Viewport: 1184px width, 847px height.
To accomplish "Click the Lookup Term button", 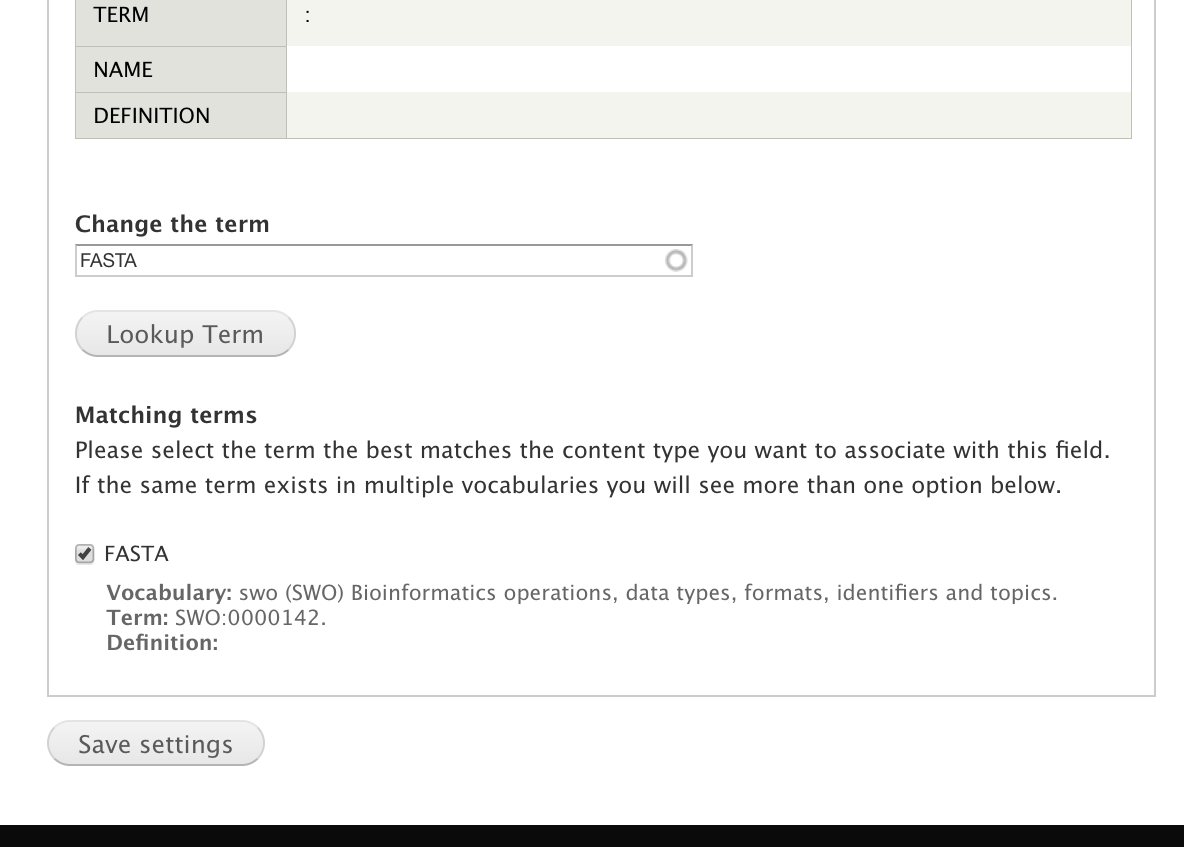I will tap(185, 334).
